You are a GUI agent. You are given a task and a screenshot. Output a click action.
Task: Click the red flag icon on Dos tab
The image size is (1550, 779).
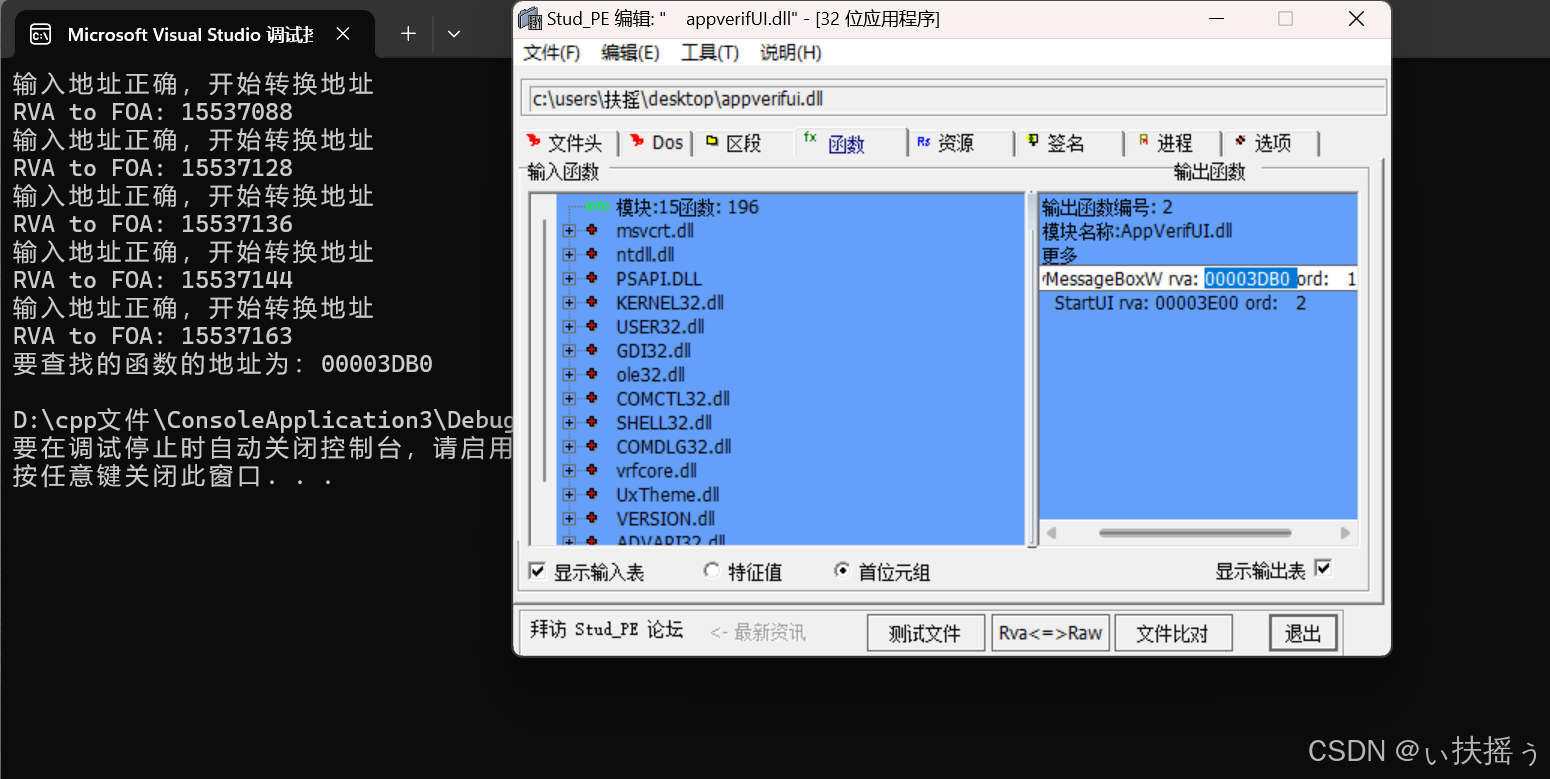click(637, 142)
